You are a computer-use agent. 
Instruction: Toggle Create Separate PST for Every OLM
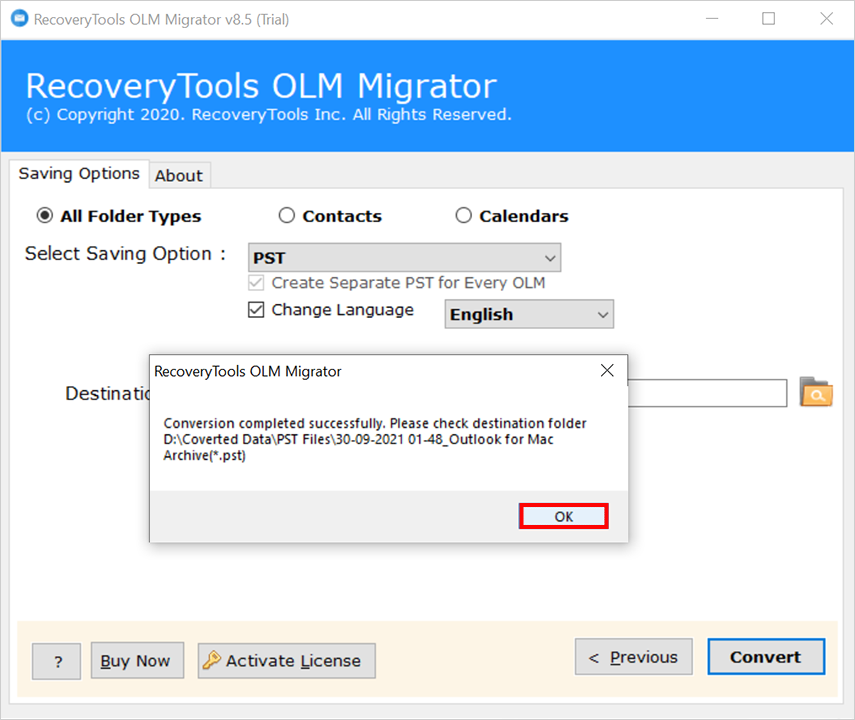pyautogui.click(x=256, y=283)
